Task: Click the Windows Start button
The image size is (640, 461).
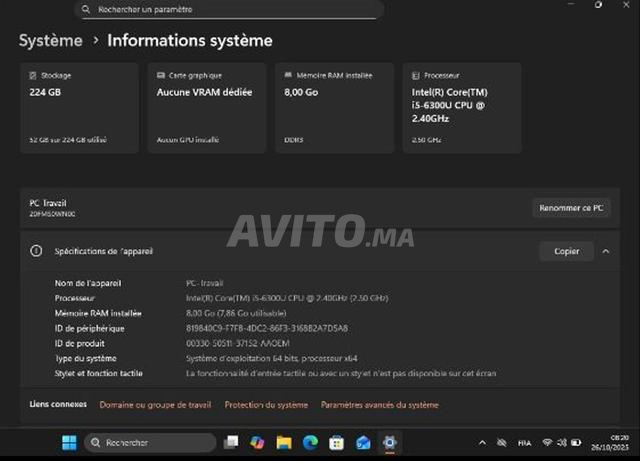Action: point(69,442)
